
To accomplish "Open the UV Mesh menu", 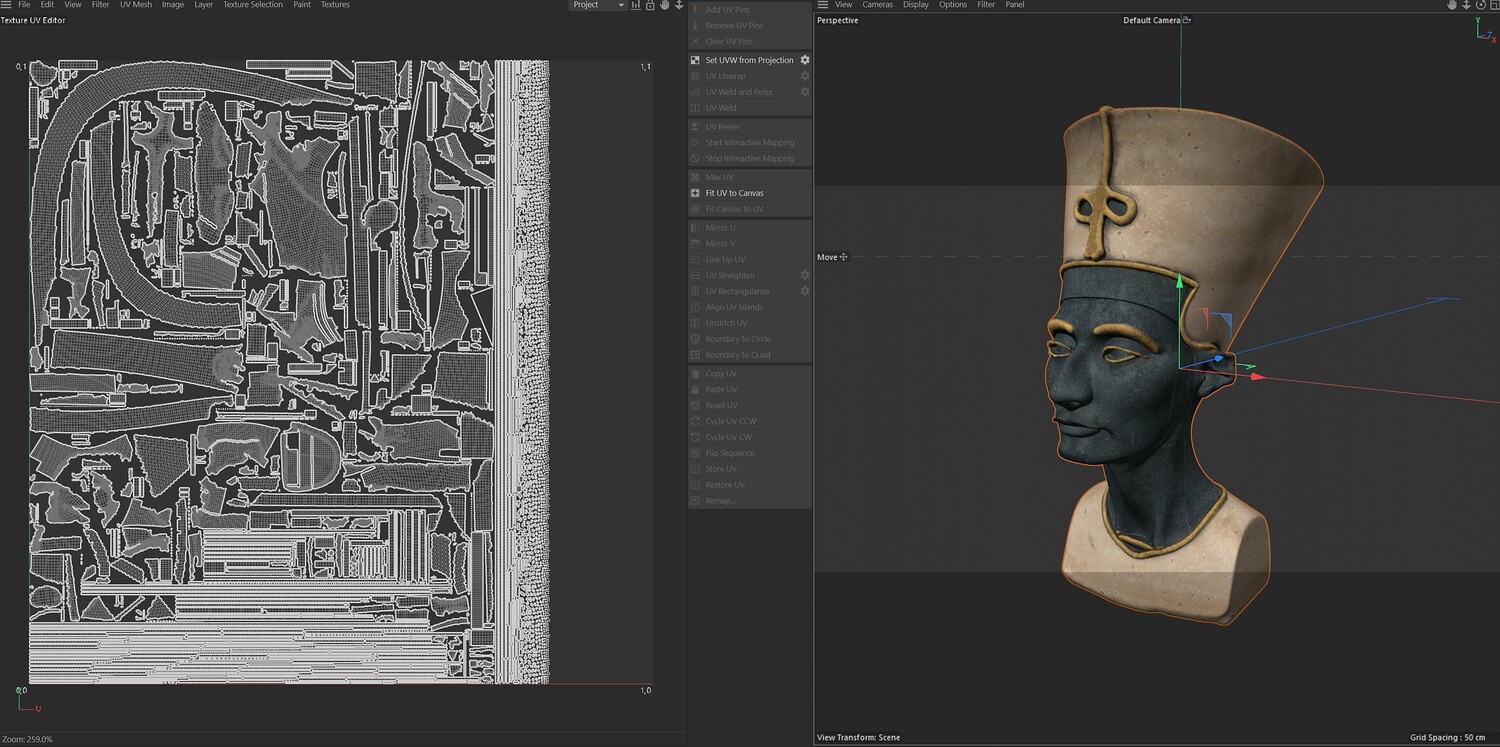I will click(x=136, y=5).
